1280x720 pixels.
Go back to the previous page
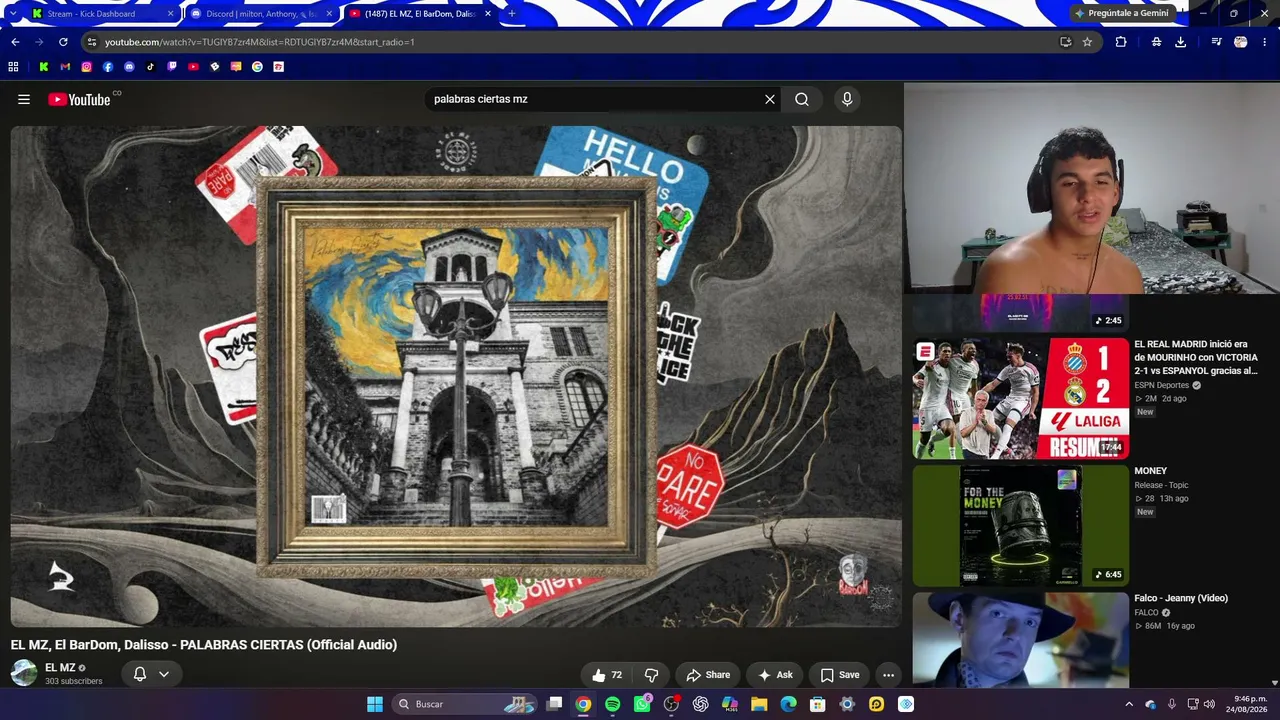pyautogui.click(x=15, y=42)
